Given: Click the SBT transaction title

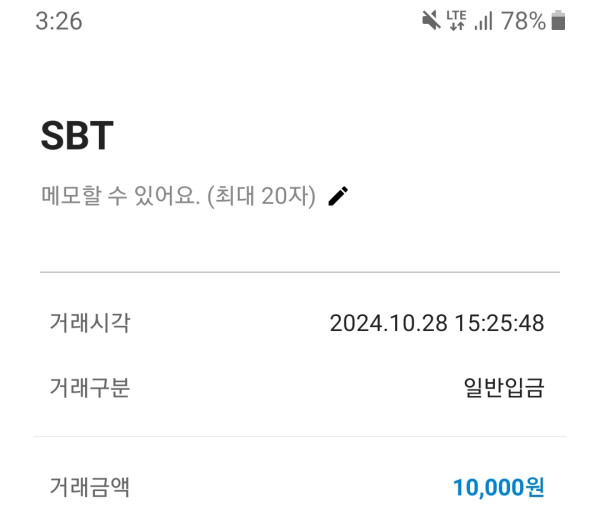Looking at the screenshot, I should 76,137.
